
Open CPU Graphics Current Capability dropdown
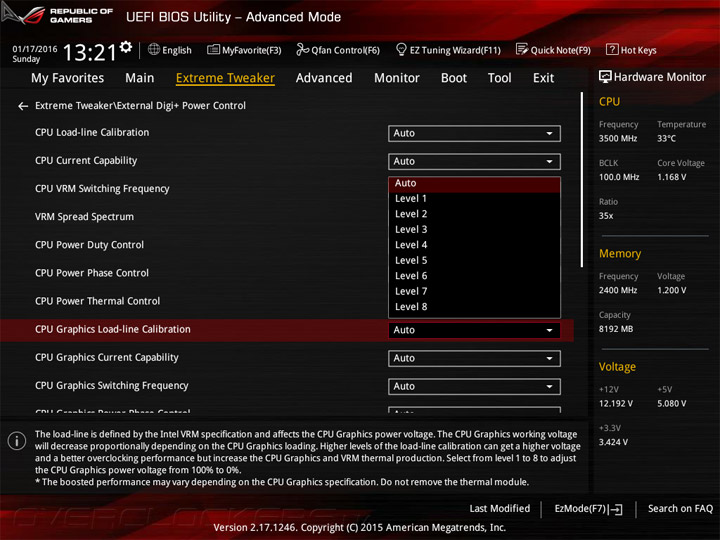coord(474,358)
